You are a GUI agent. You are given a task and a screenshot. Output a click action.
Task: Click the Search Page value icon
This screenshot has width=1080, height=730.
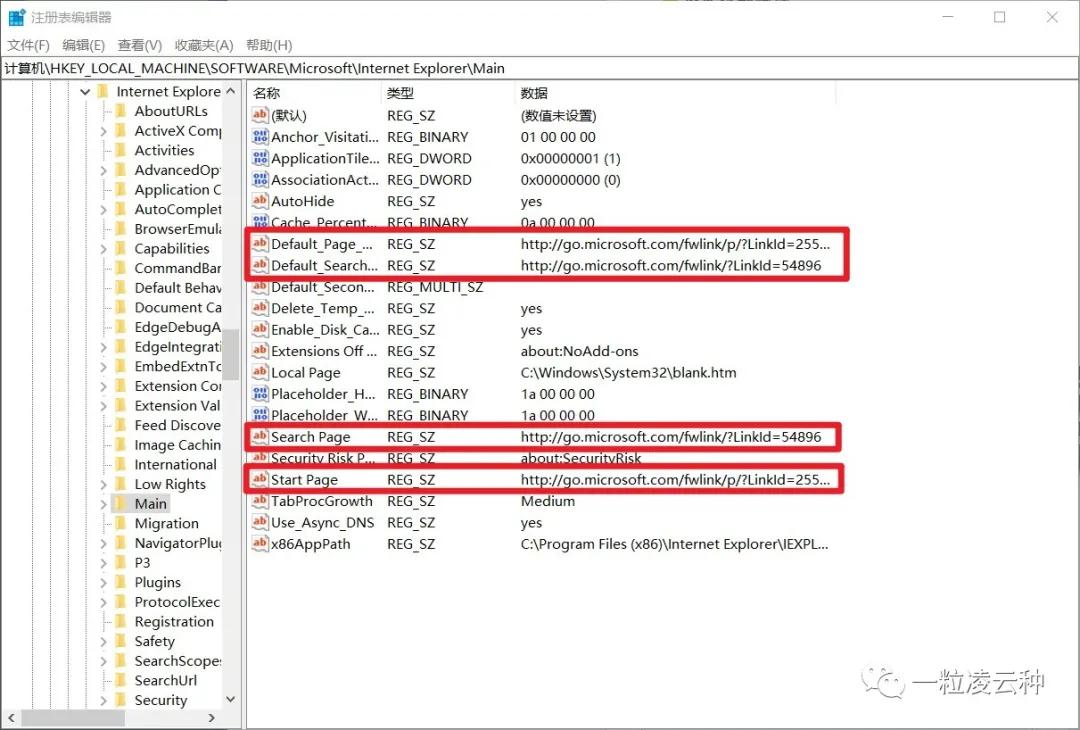coord(260,436)
